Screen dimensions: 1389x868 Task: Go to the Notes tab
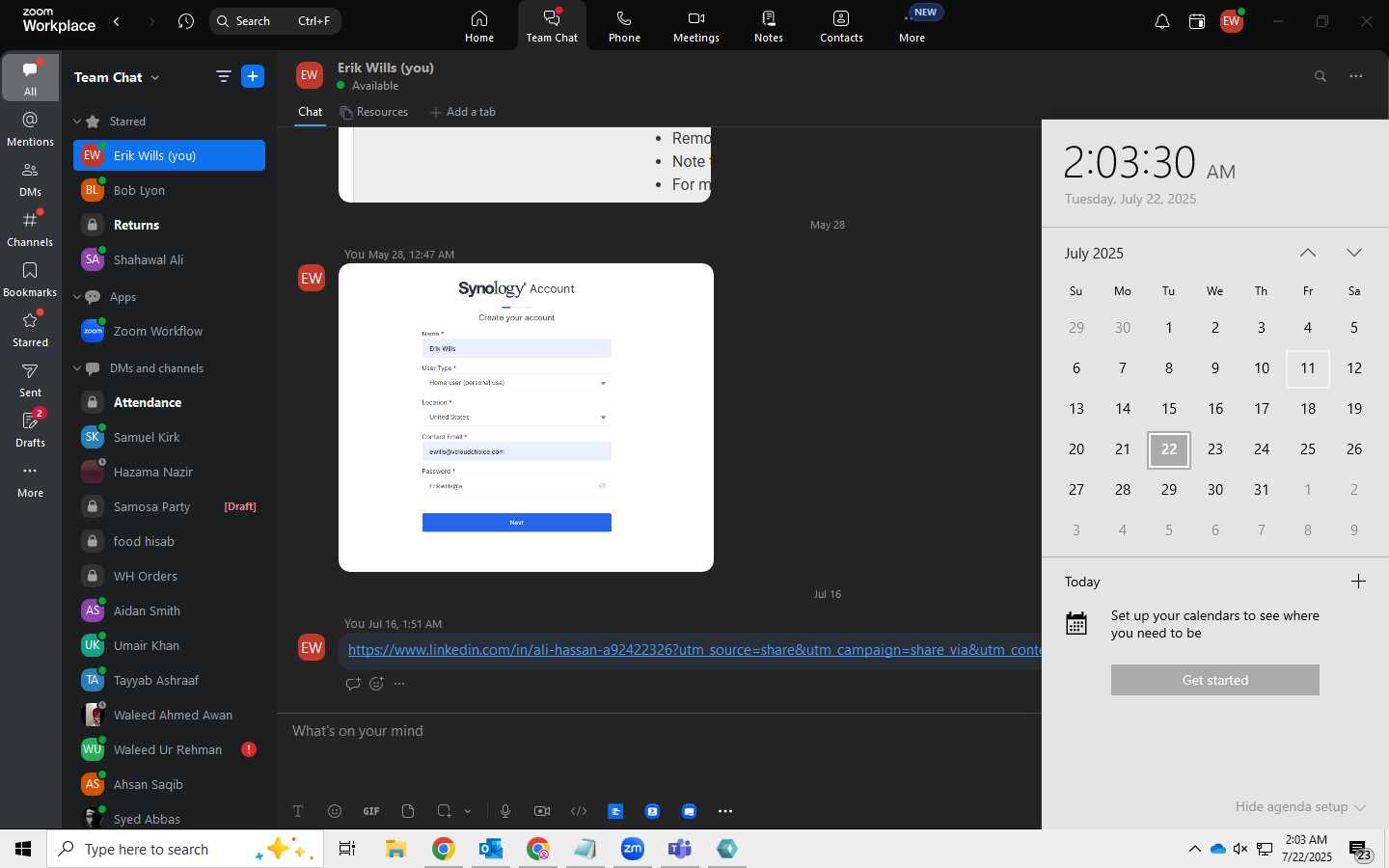[769, 26]
